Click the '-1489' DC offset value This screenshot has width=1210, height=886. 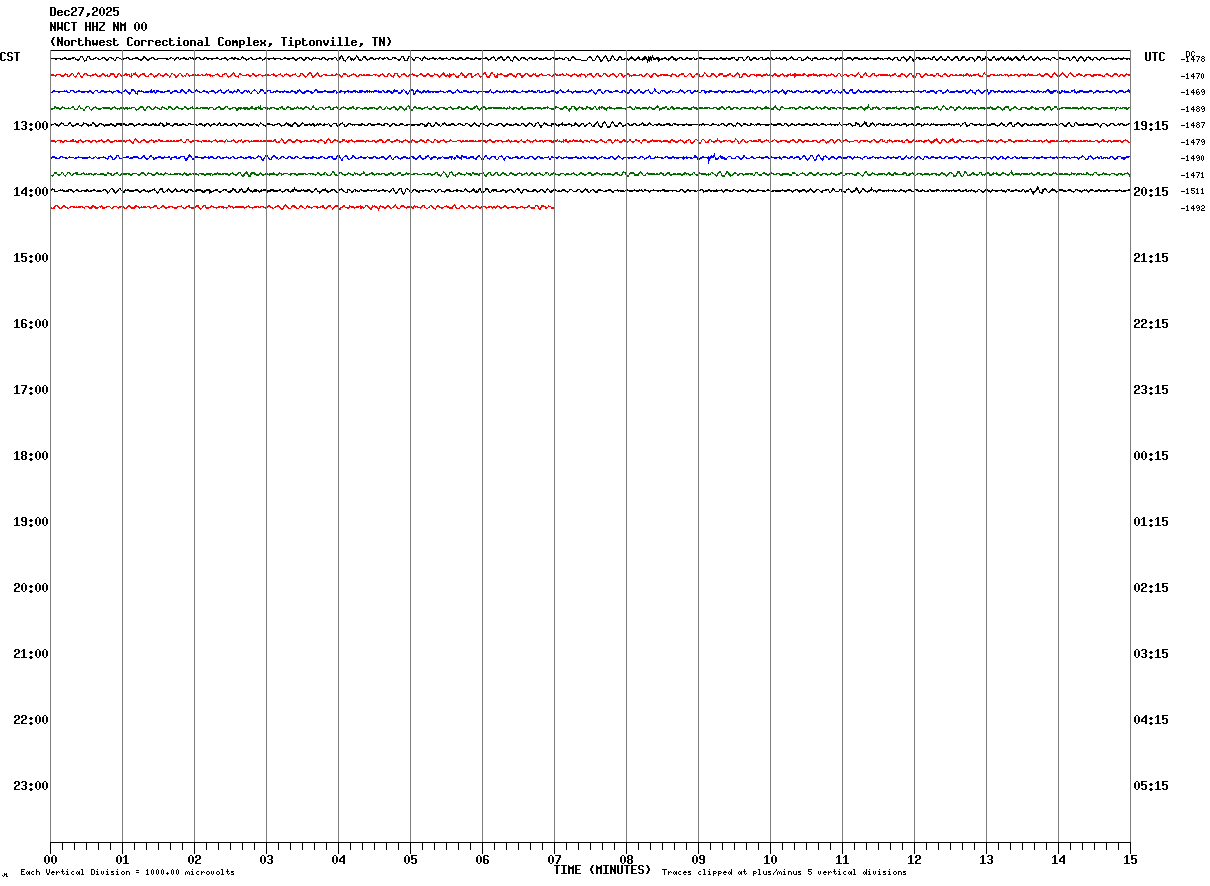[x=1193, y=109]
